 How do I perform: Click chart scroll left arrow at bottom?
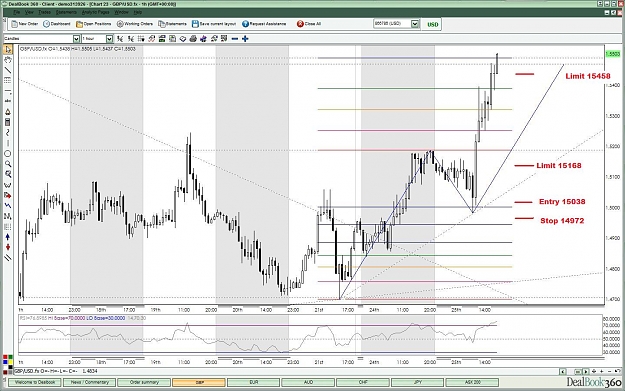[x=563, y=371]
